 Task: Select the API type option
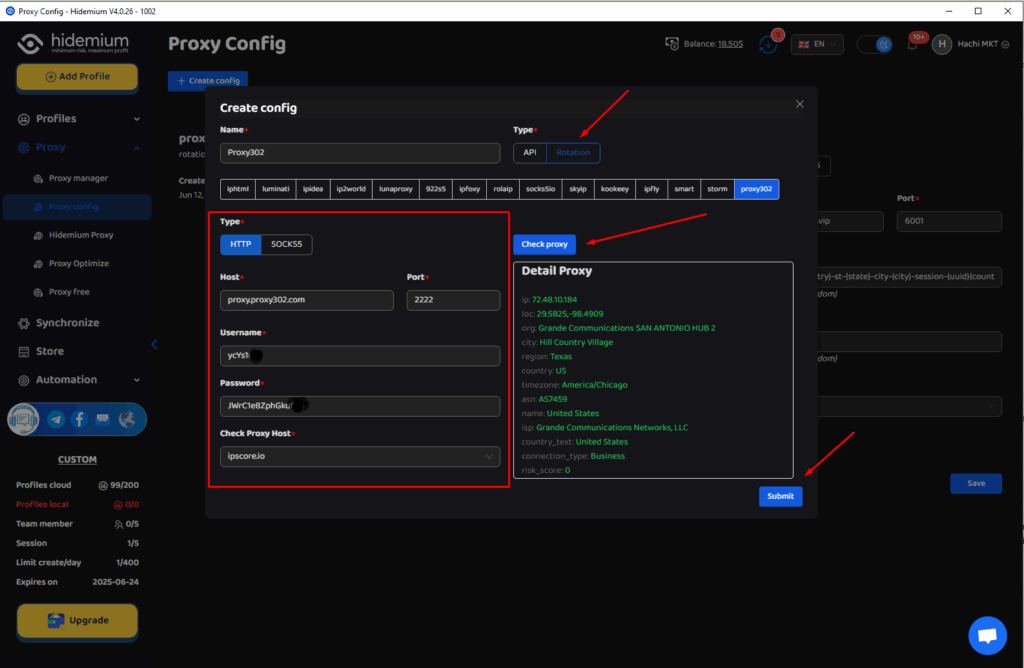click(x=530, y=153)
